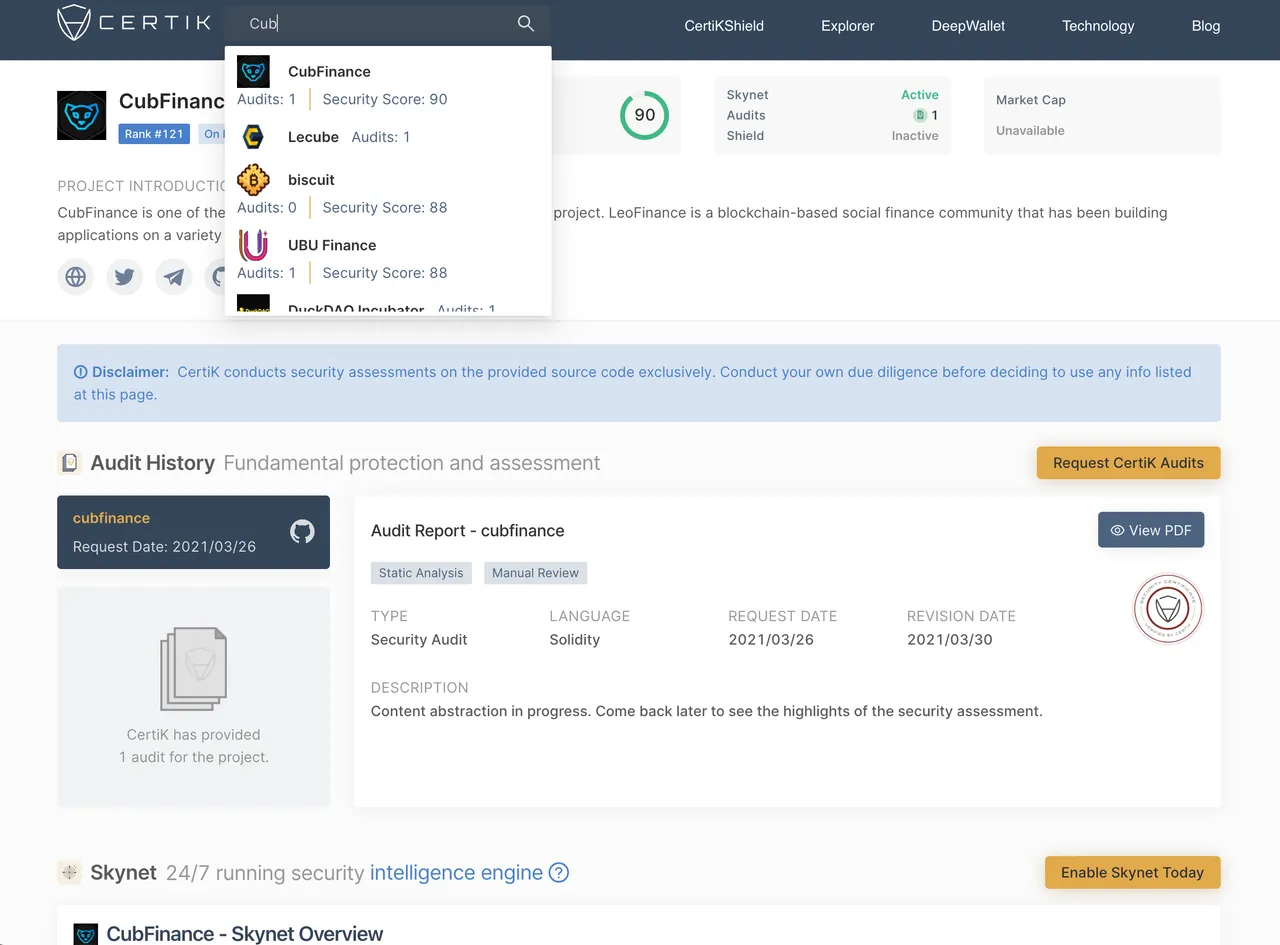This screenshot has width=1280, height=945.
Task: Click the revision date 2021/03/30 value
Action: (x=950, y=639)
